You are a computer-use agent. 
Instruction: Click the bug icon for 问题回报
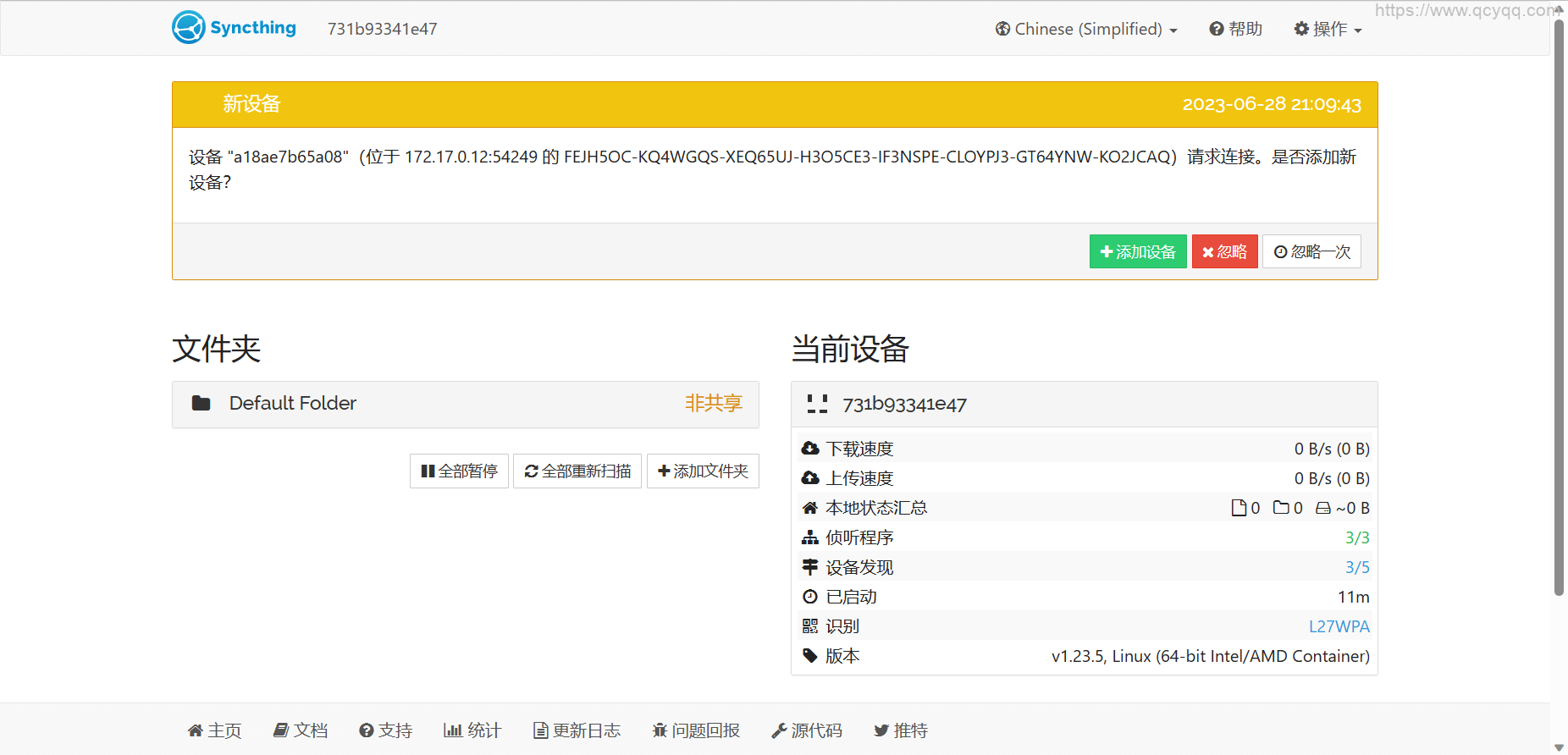coord(660,730)
